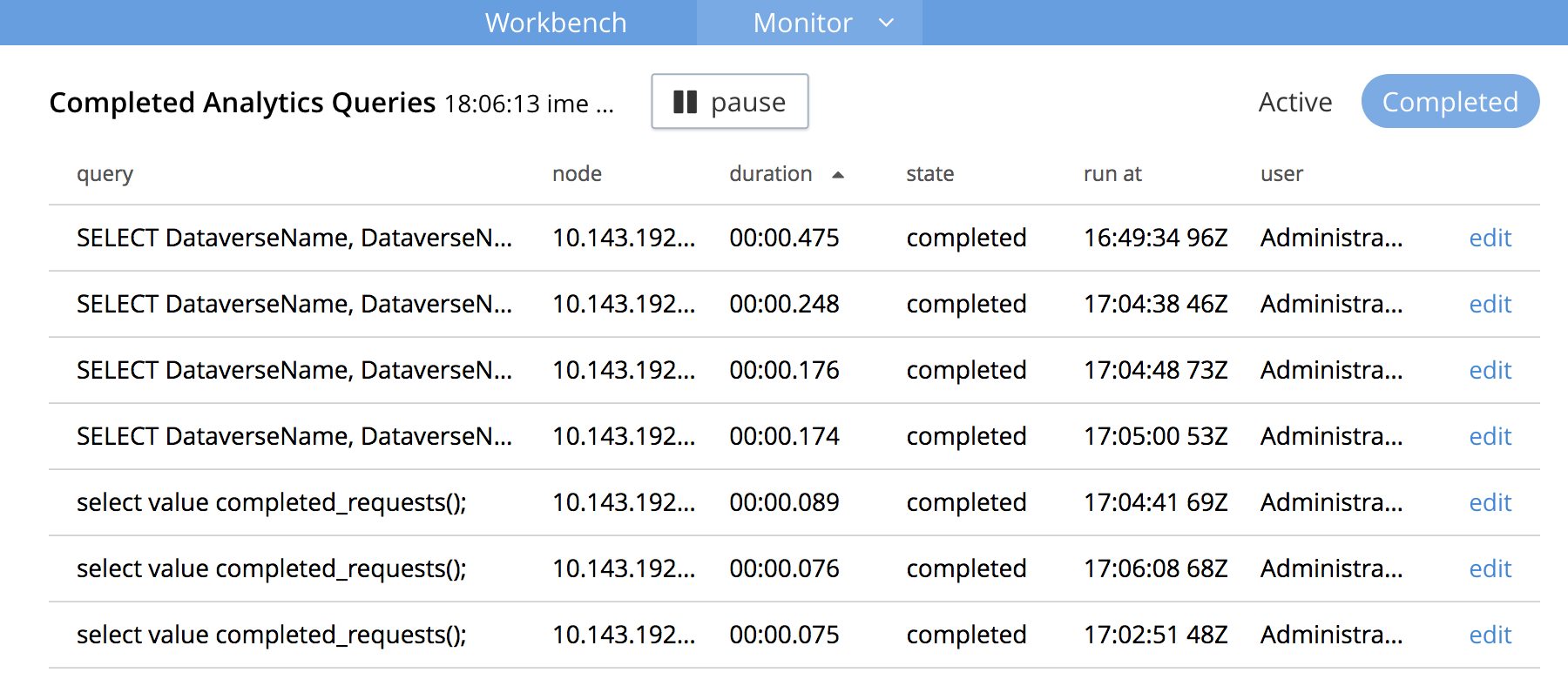Sort by the node column header
Viewport: 1568px width, 679px height.
pos(577,174)
